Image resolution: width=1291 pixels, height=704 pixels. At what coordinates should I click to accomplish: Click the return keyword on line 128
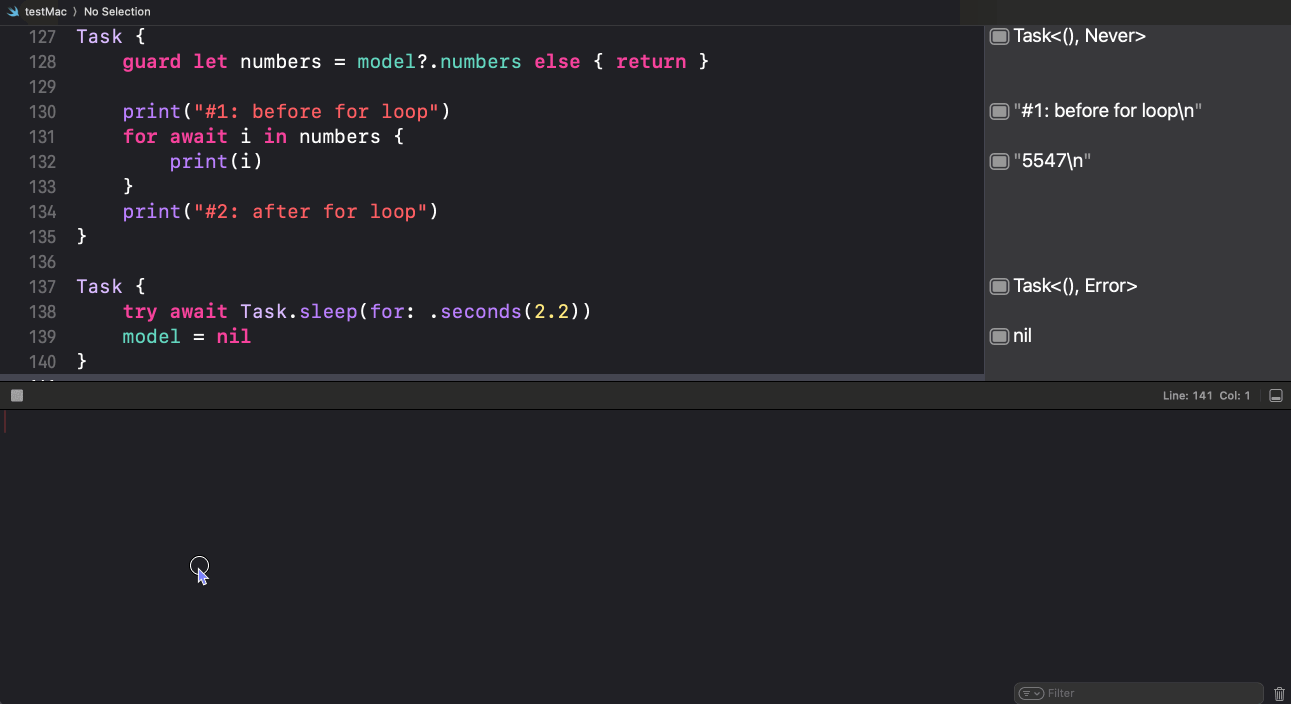(651, 62)
